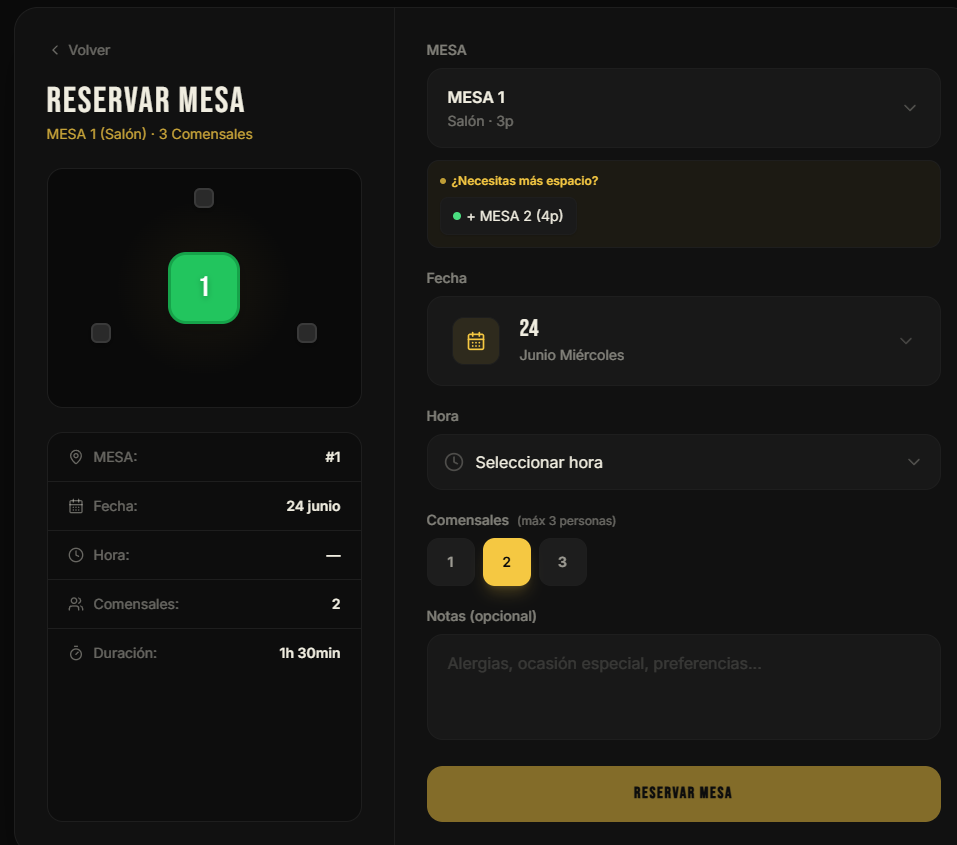Select 2 comensales option
The width and height of the screenshot is (957, 845).
(x=507, y=562)
